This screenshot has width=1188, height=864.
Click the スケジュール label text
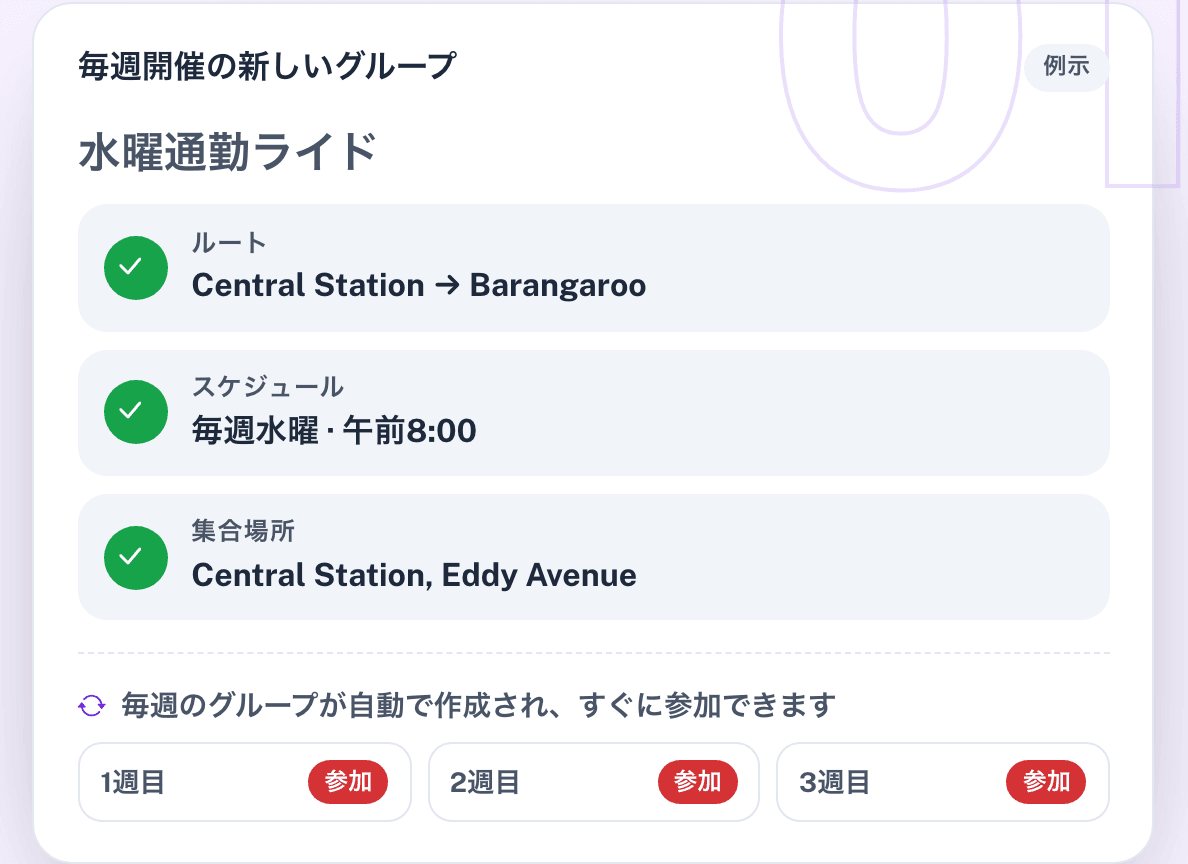click(x=267, y=387)
